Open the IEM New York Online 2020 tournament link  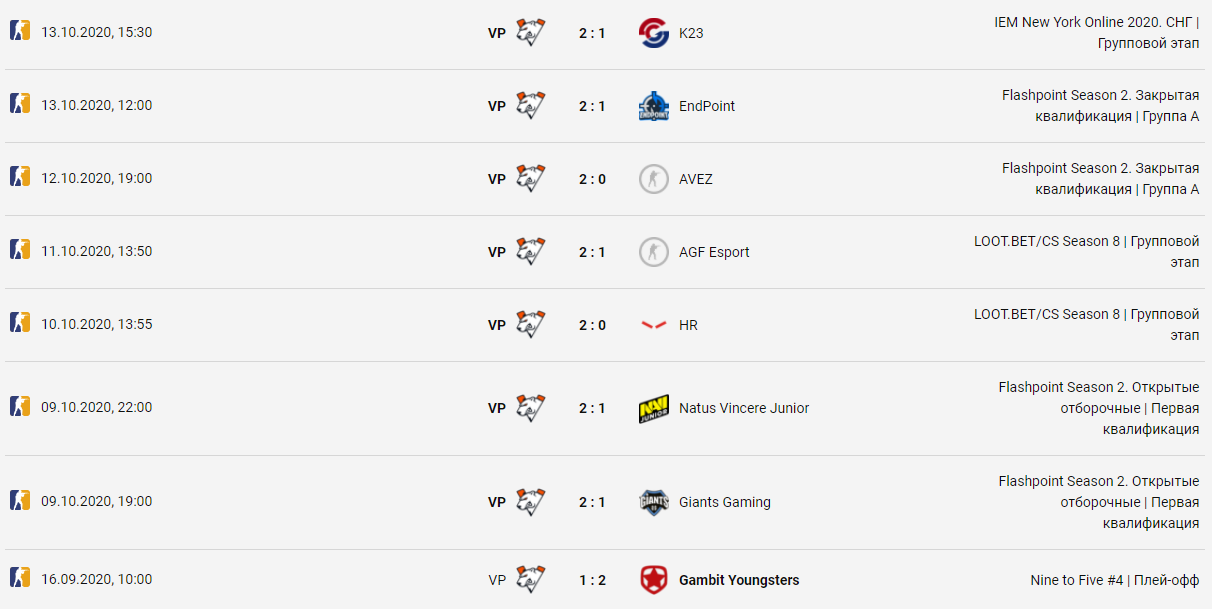1097,32
